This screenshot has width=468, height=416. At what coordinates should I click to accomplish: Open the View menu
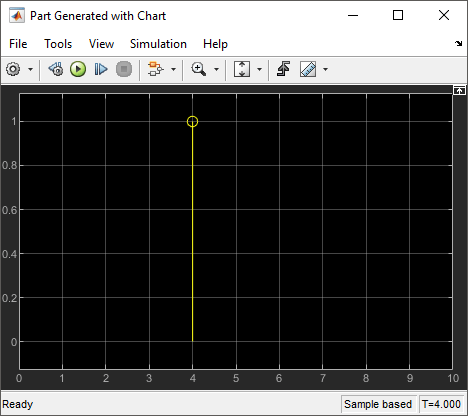(x=101, y=44)
